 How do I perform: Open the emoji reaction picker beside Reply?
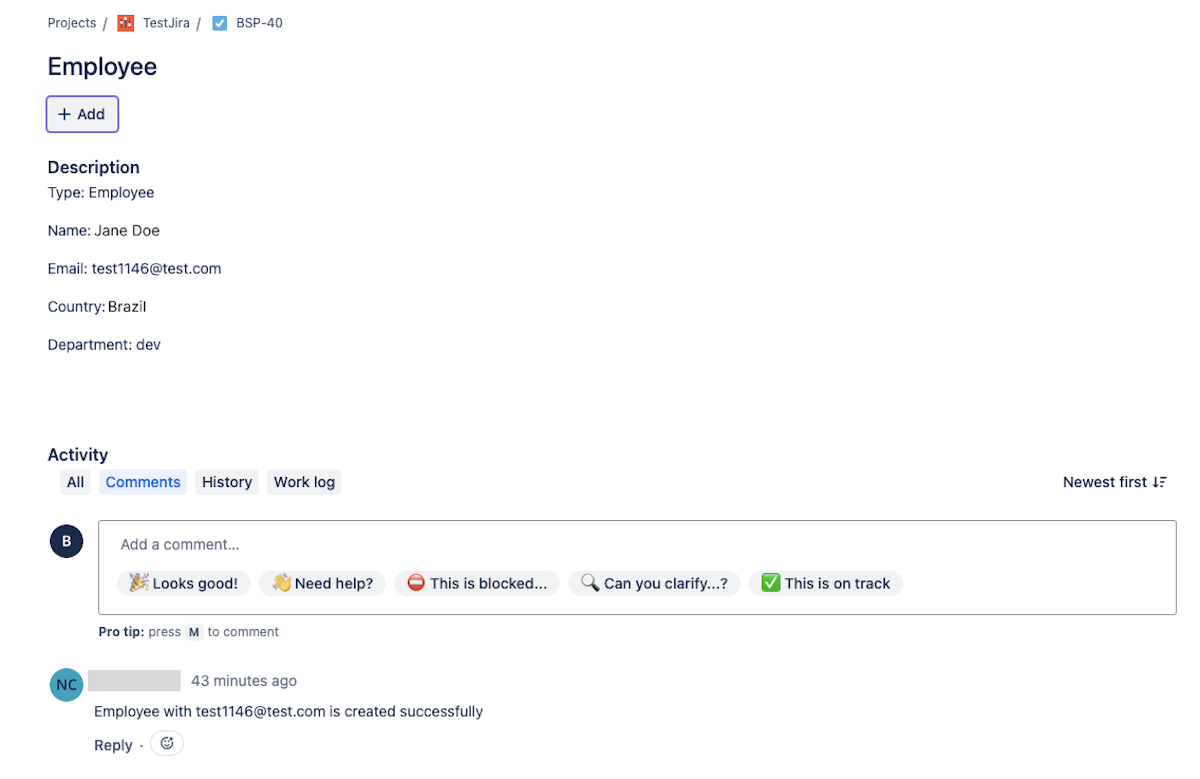pyautogui.click(x=166, y=743)
